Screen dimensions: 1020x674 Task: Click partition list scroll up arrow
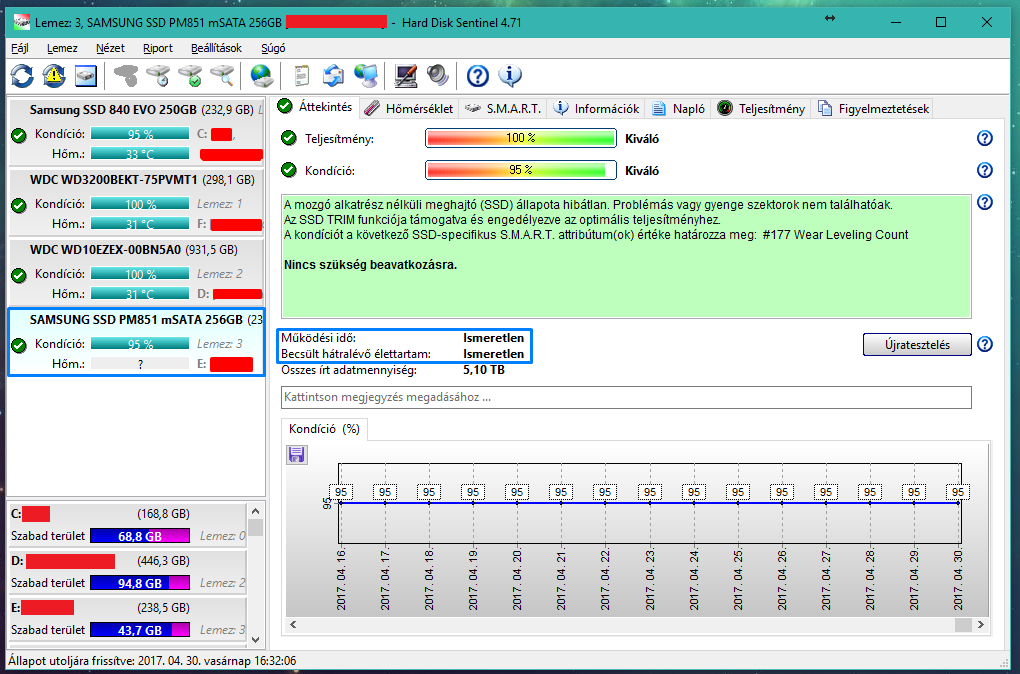[256, 511]
